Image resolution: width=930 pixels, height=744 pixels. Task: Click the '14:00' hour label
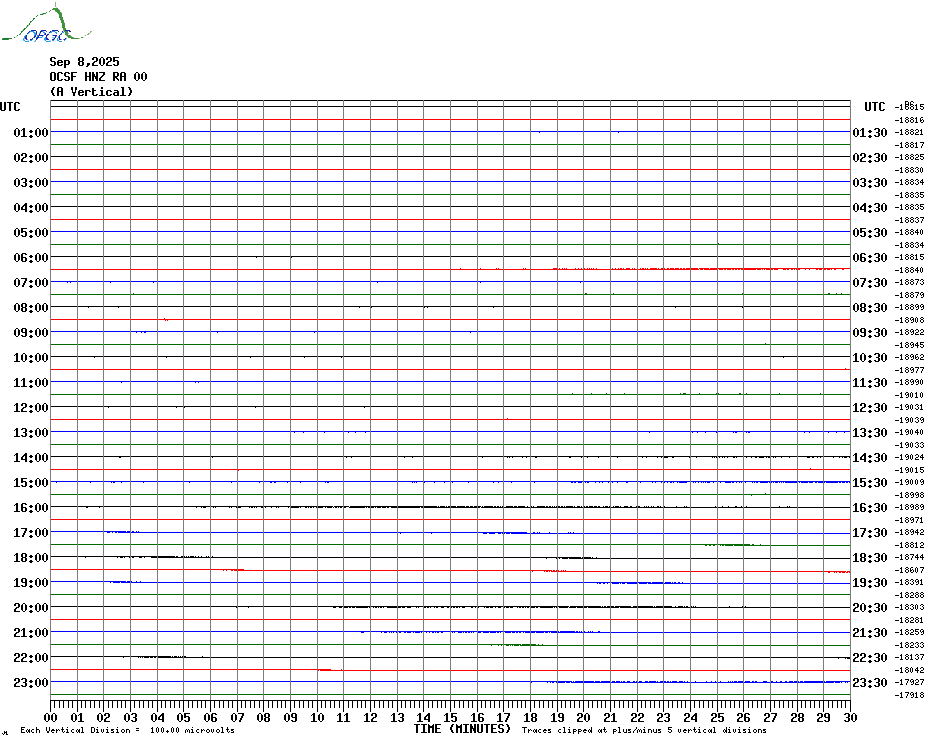pyautogui.click(x=31, y=457)
